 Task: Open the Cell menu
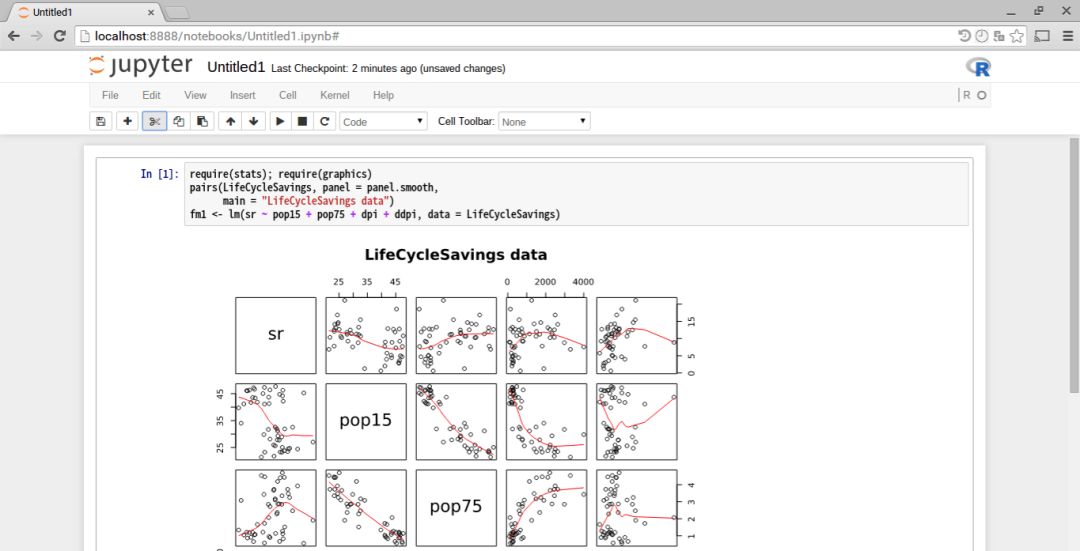click(288, 95)
